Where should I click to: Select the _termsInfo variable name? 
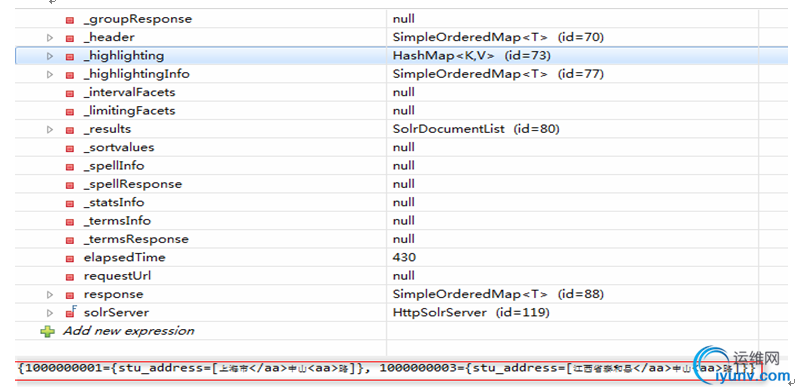click(117, 221)
